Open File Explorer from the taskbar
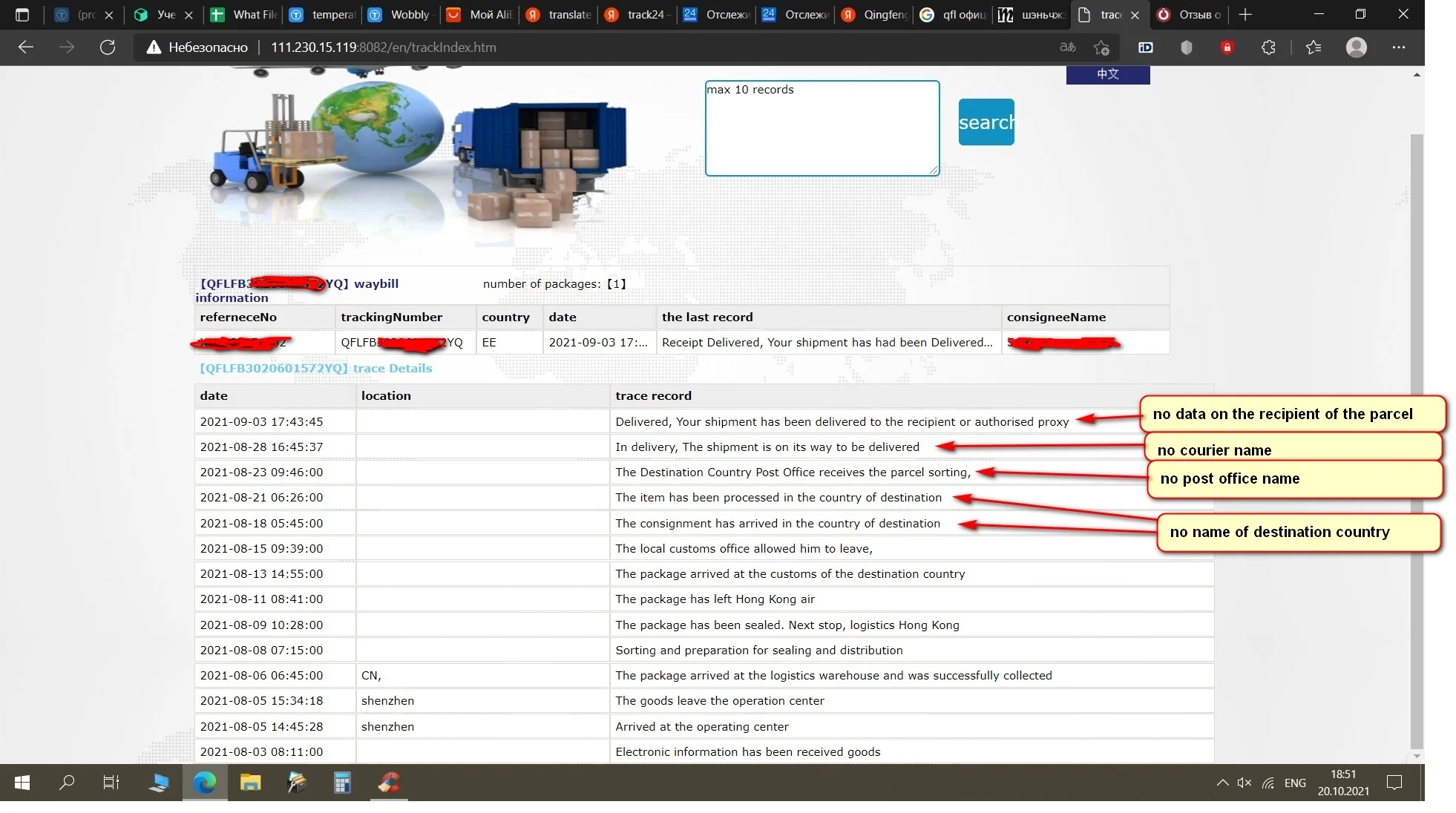Screen dimensions: 1456x813 click(x=250, y=783)
